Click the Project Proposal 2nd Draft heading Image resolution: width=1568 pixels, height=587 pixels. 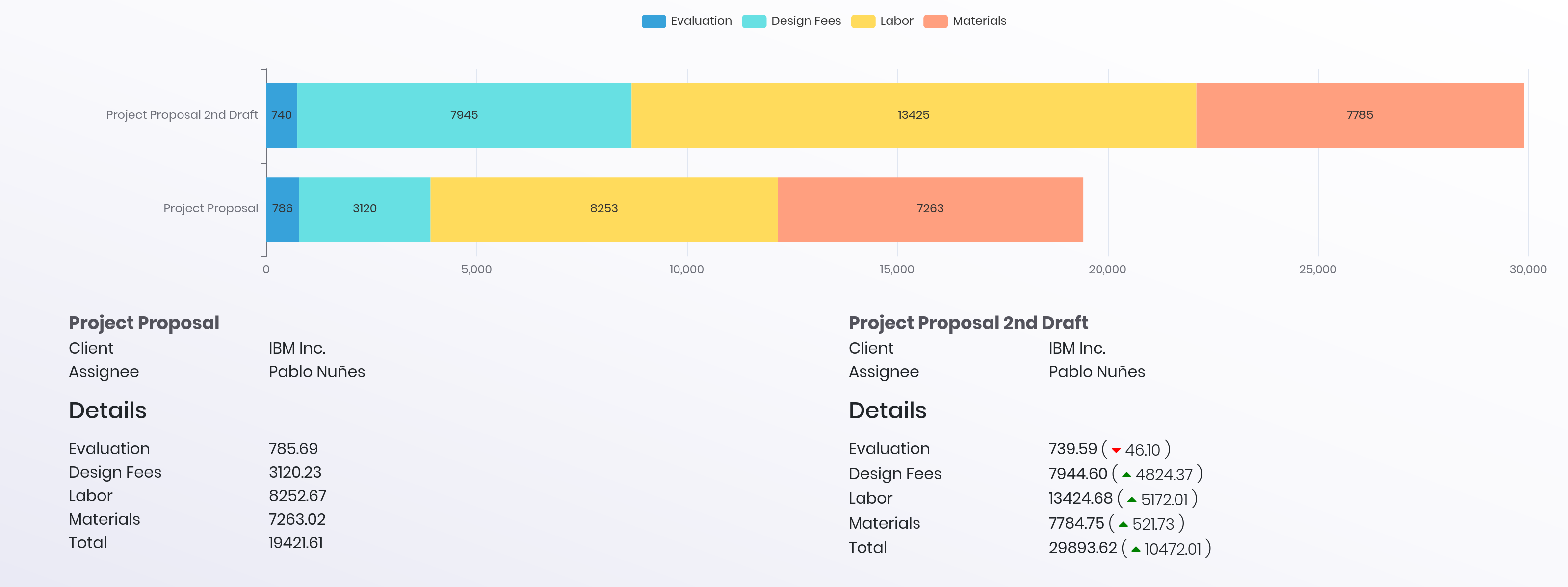pyautogui.click(x=968, y=322)
